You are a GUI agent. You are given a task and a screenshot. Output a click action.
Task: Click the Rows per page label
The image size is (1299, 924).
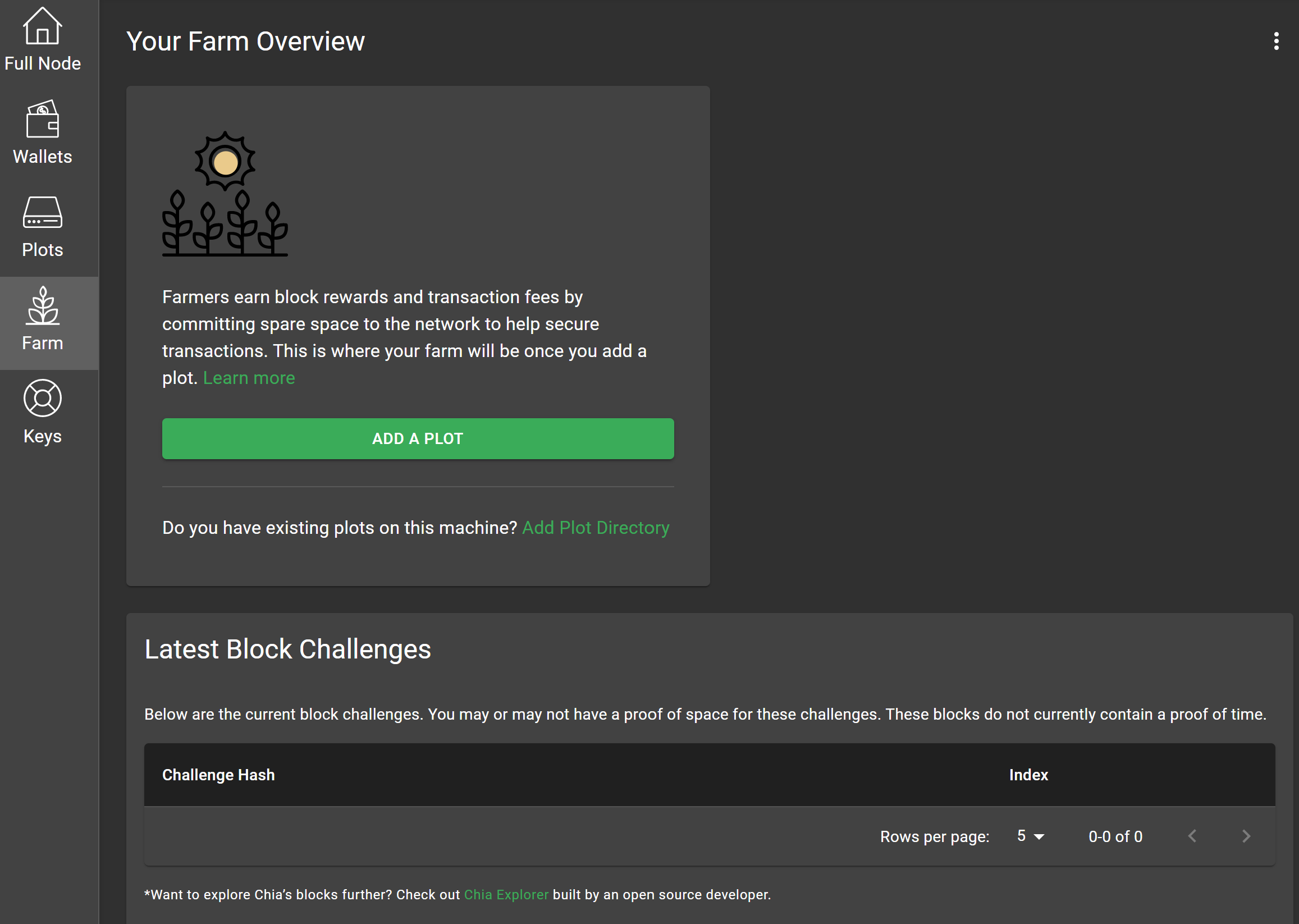point(934,836)
